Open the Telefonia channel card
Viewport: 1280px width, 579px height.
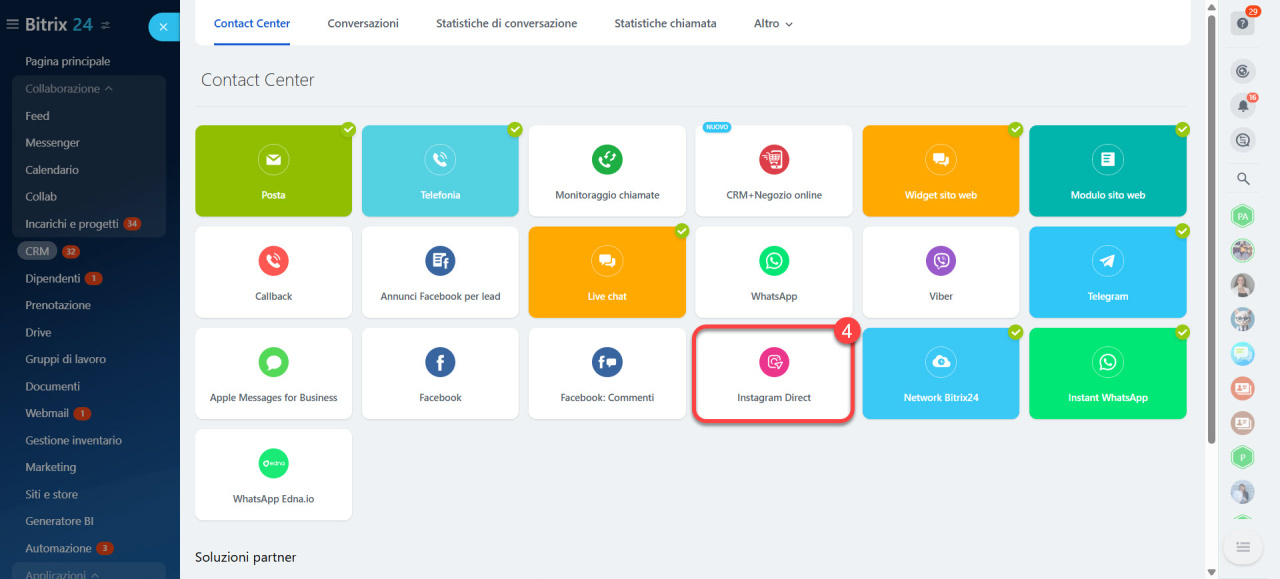(x=440, y=170)
